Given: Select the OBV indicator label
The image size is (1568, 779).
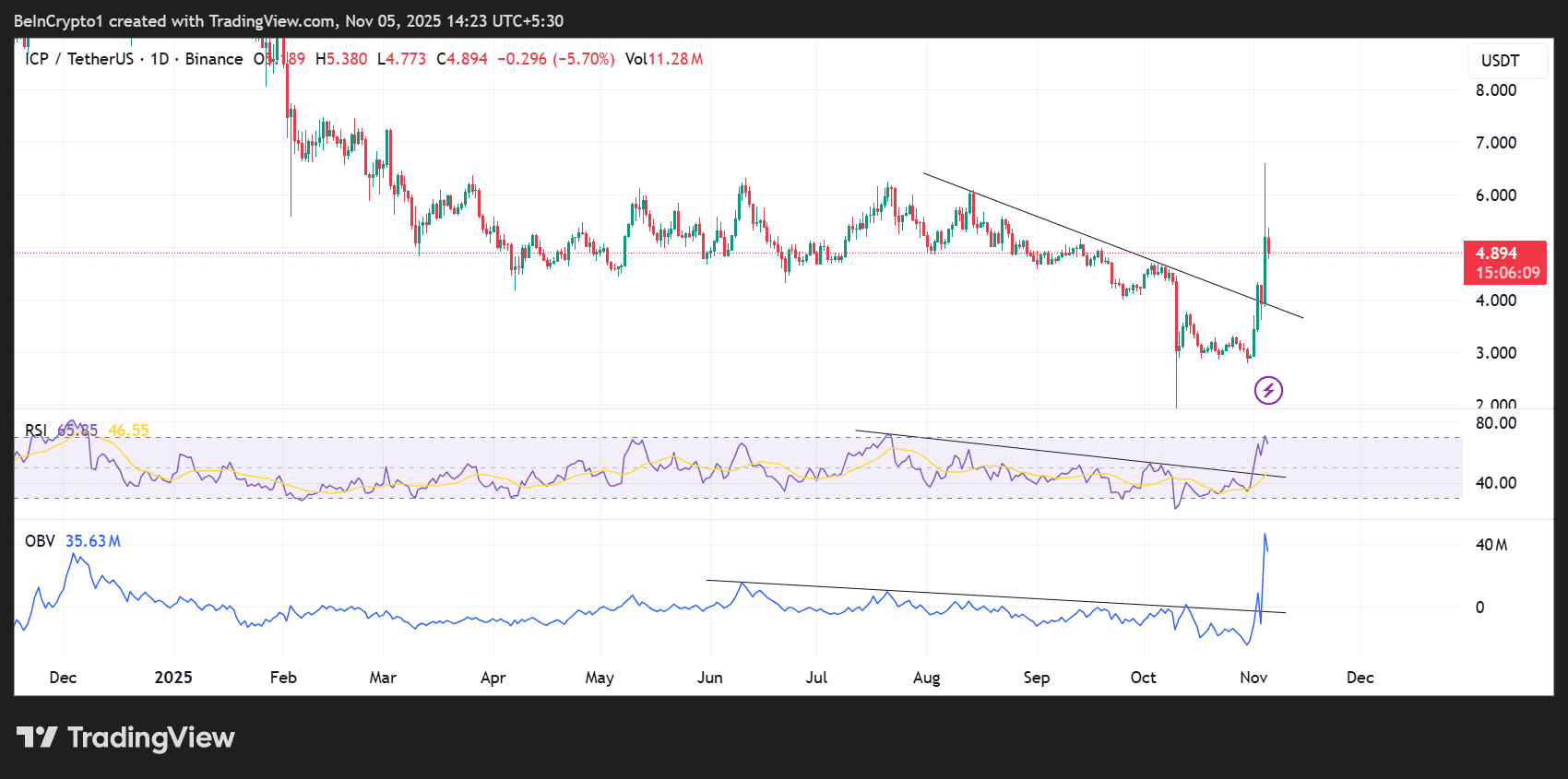Looking at the screenshot, I should coord(40,541).
